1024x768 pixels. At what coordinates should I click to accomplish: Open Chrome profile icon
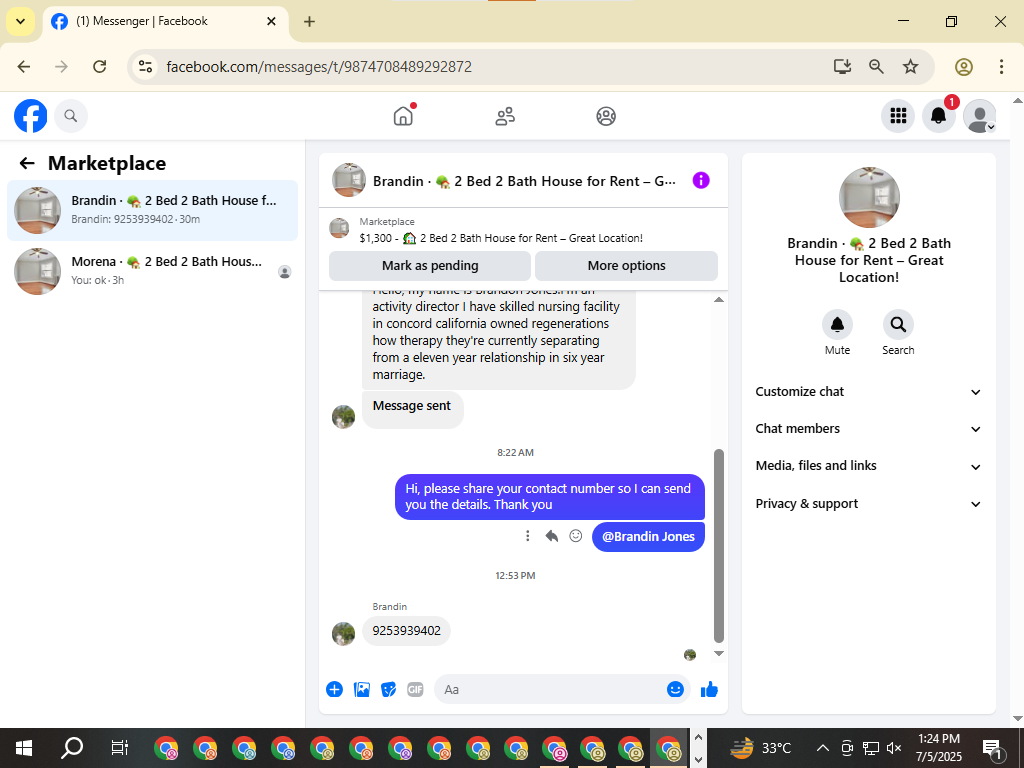[x=964, y=67]
